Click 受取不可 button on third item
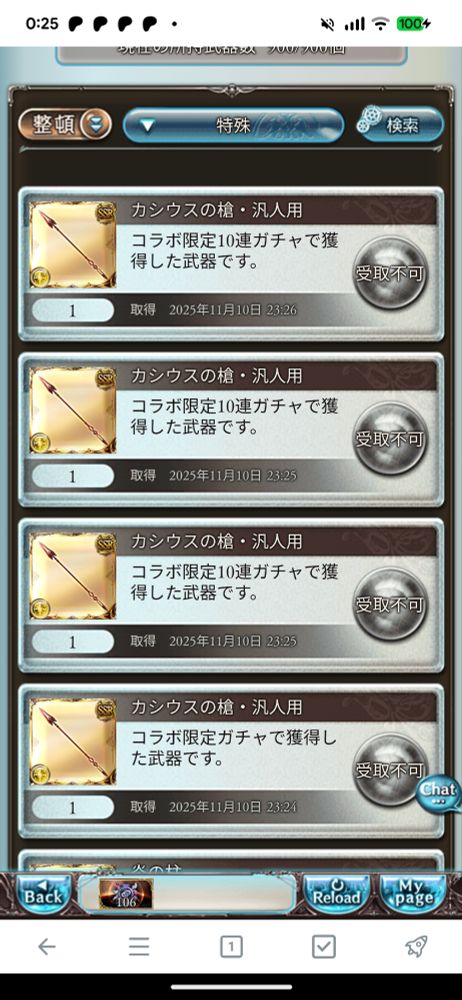This screenshot has height=1000, width=462. point(391,604)
